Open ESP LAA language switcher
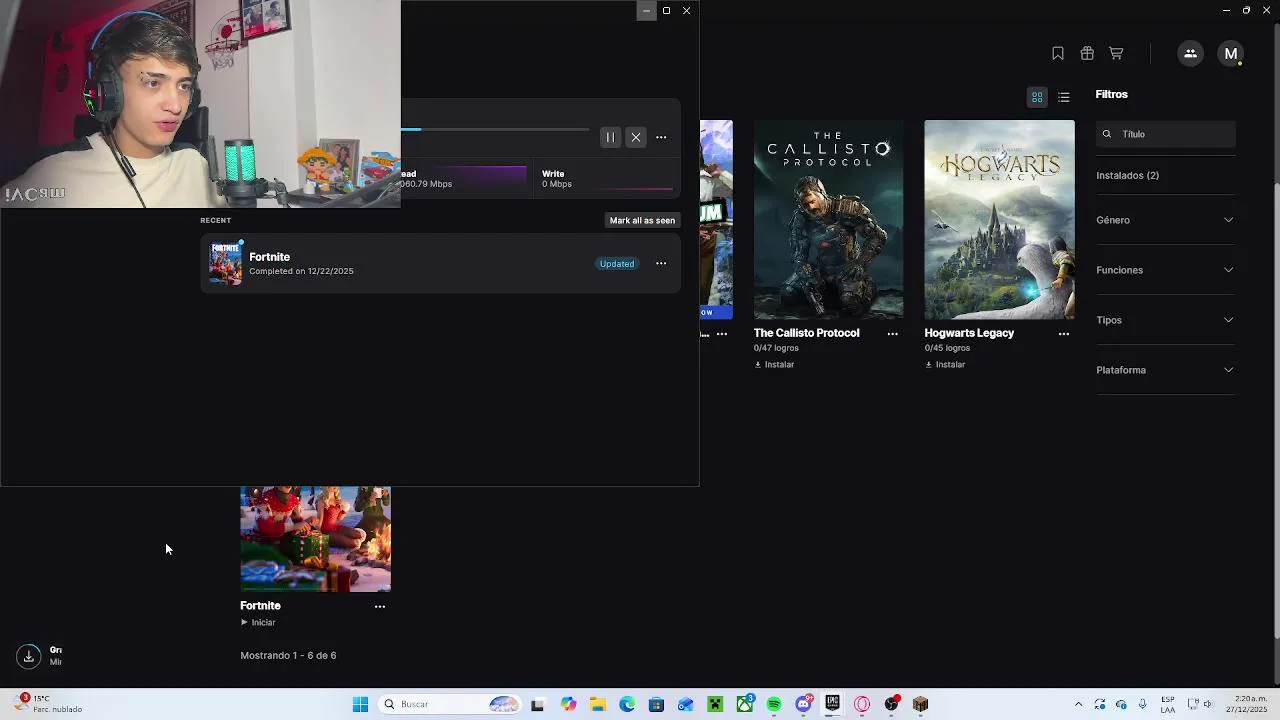Image resolution: width=1280 pixels, height=720 pixels. point(1168,704)
